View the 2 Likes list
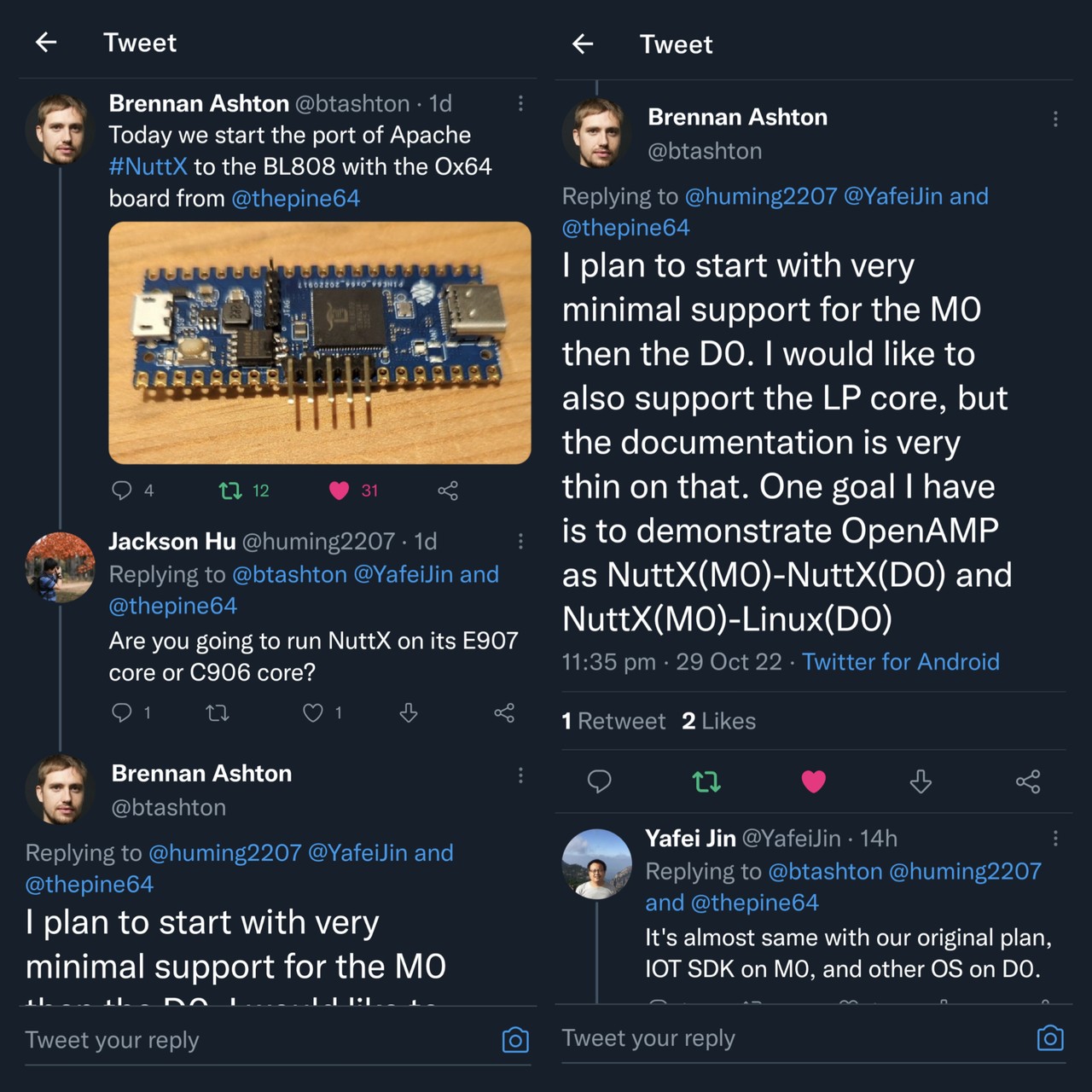1092x1092 pixels. [718, 721]
